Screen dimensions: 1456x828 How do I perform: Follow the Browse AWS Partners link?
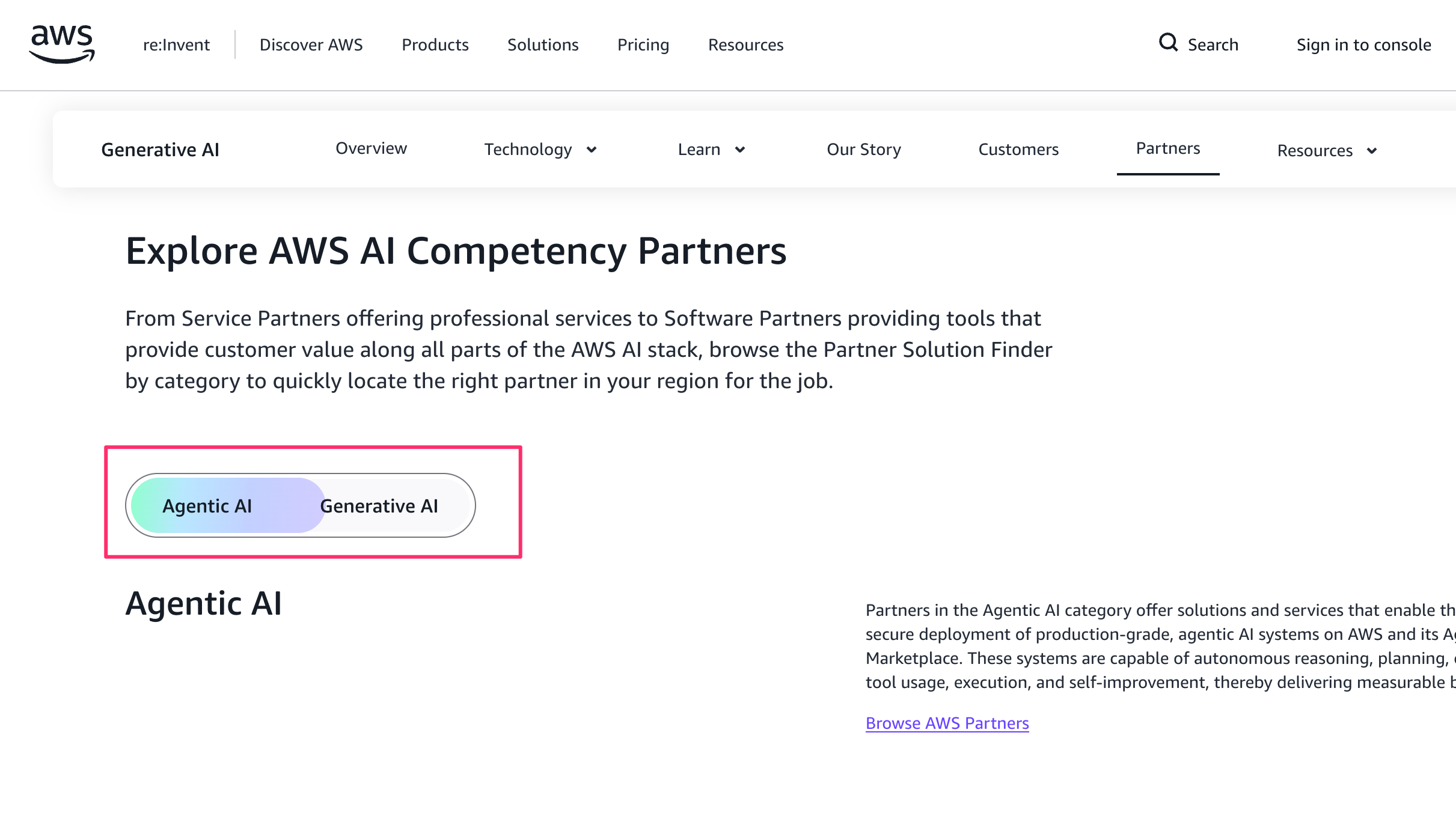tap(947, 723)
